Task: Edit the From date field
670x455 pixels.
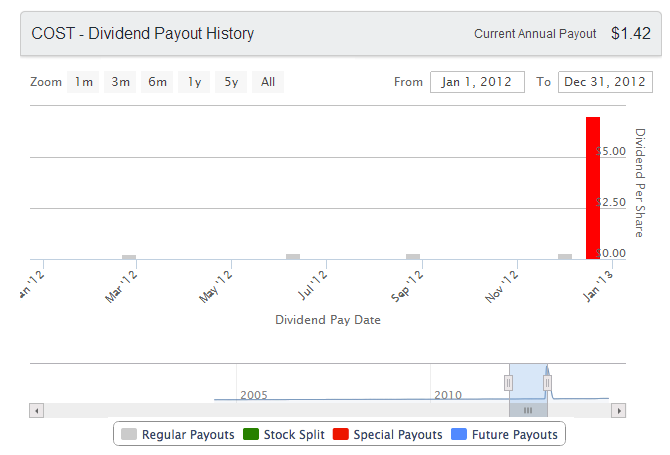Action: point(477,82)
